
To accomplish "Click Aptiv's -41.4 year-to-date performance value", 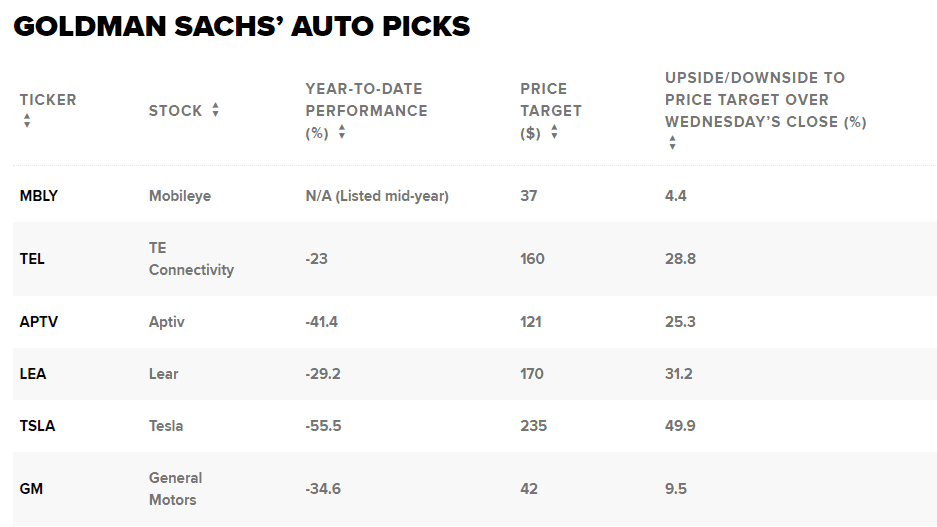I will coord(323,322).
